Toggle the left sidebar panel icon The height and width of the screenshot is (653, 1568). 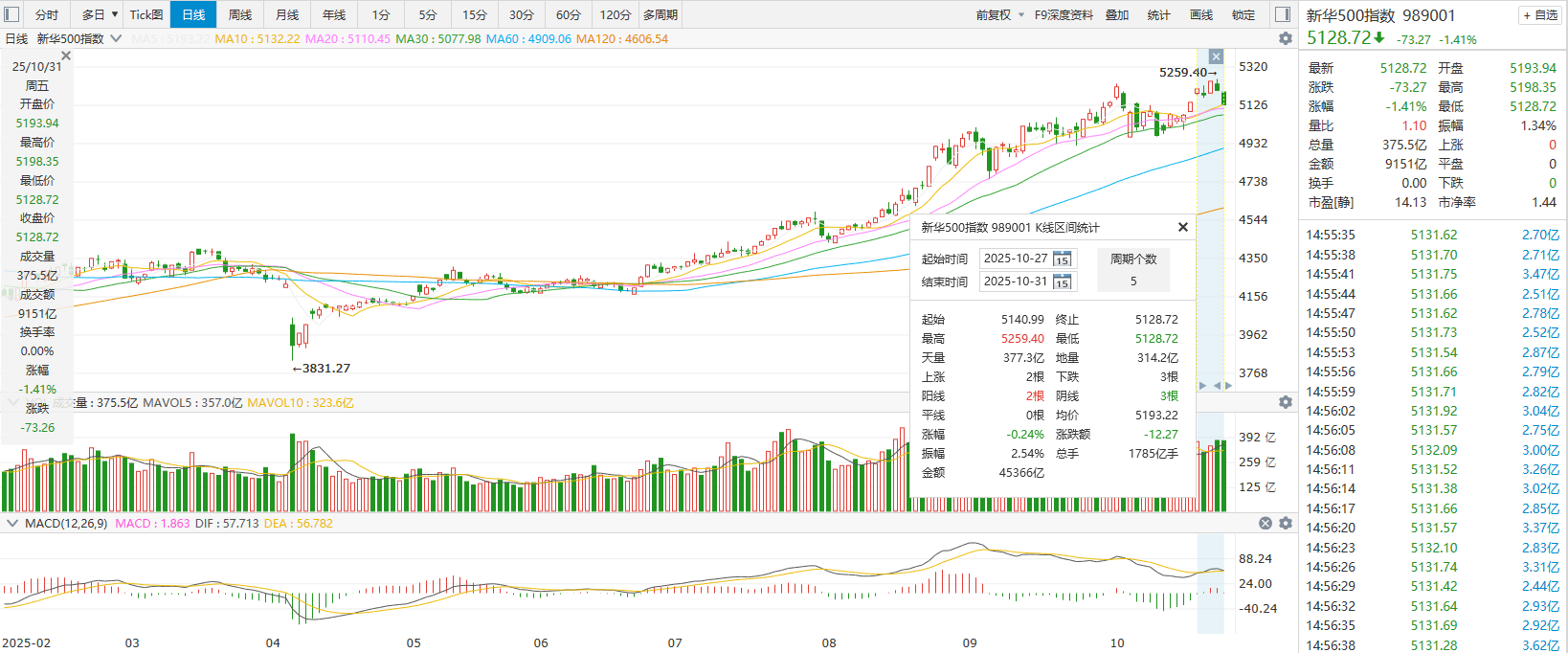tap(12, 14)
